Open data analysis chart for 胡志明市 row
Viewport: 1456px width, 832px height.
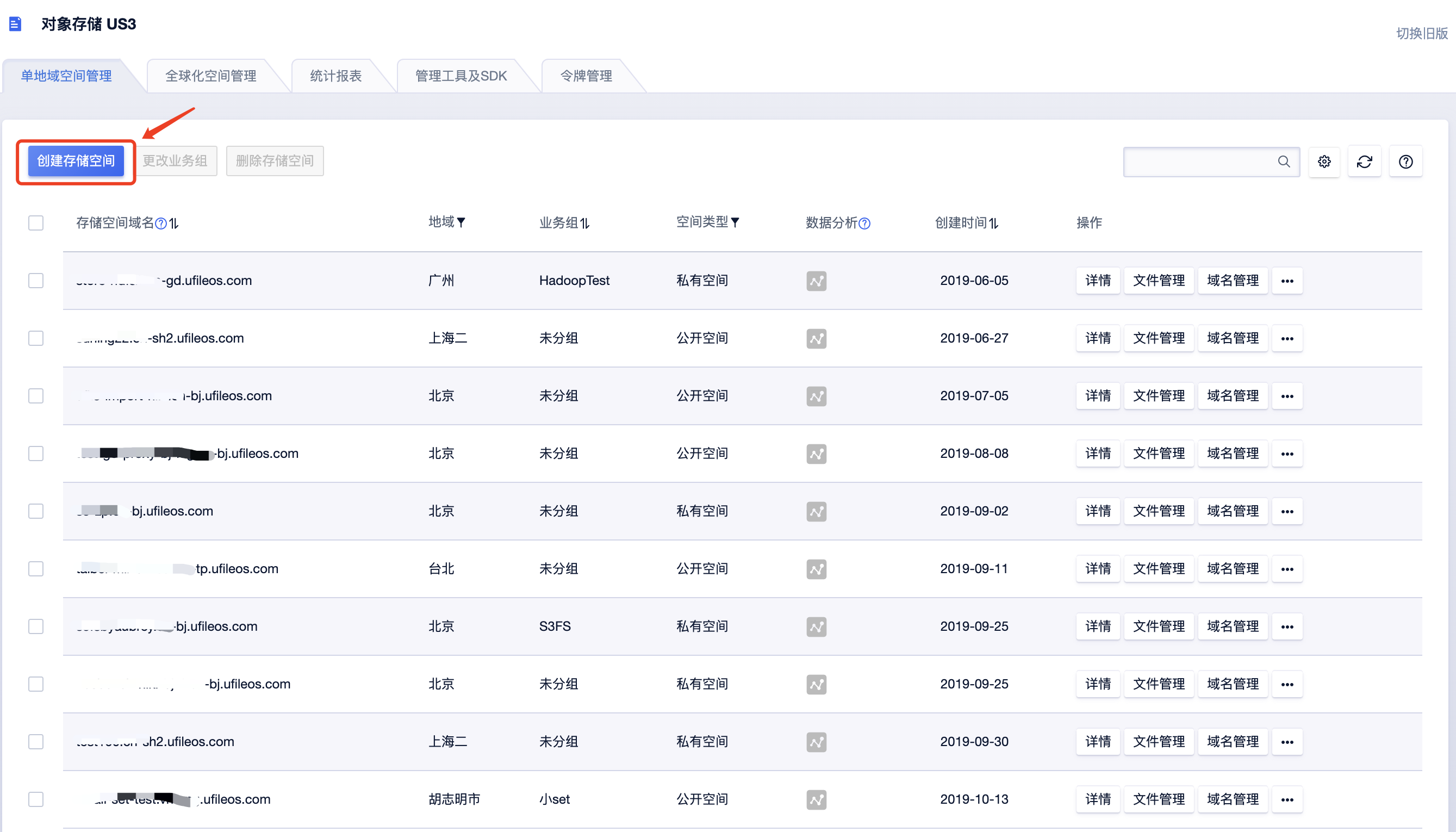click(x=816, y=800)
